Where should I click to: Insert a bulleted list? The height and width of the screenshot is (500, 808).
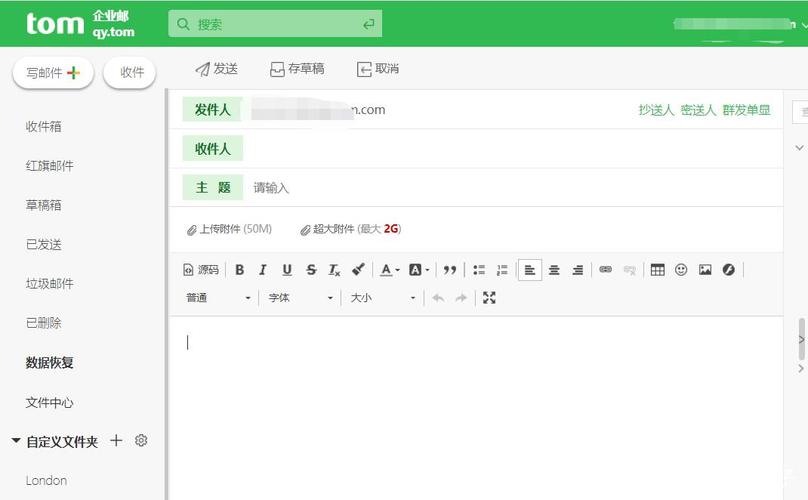coord(479,270)
